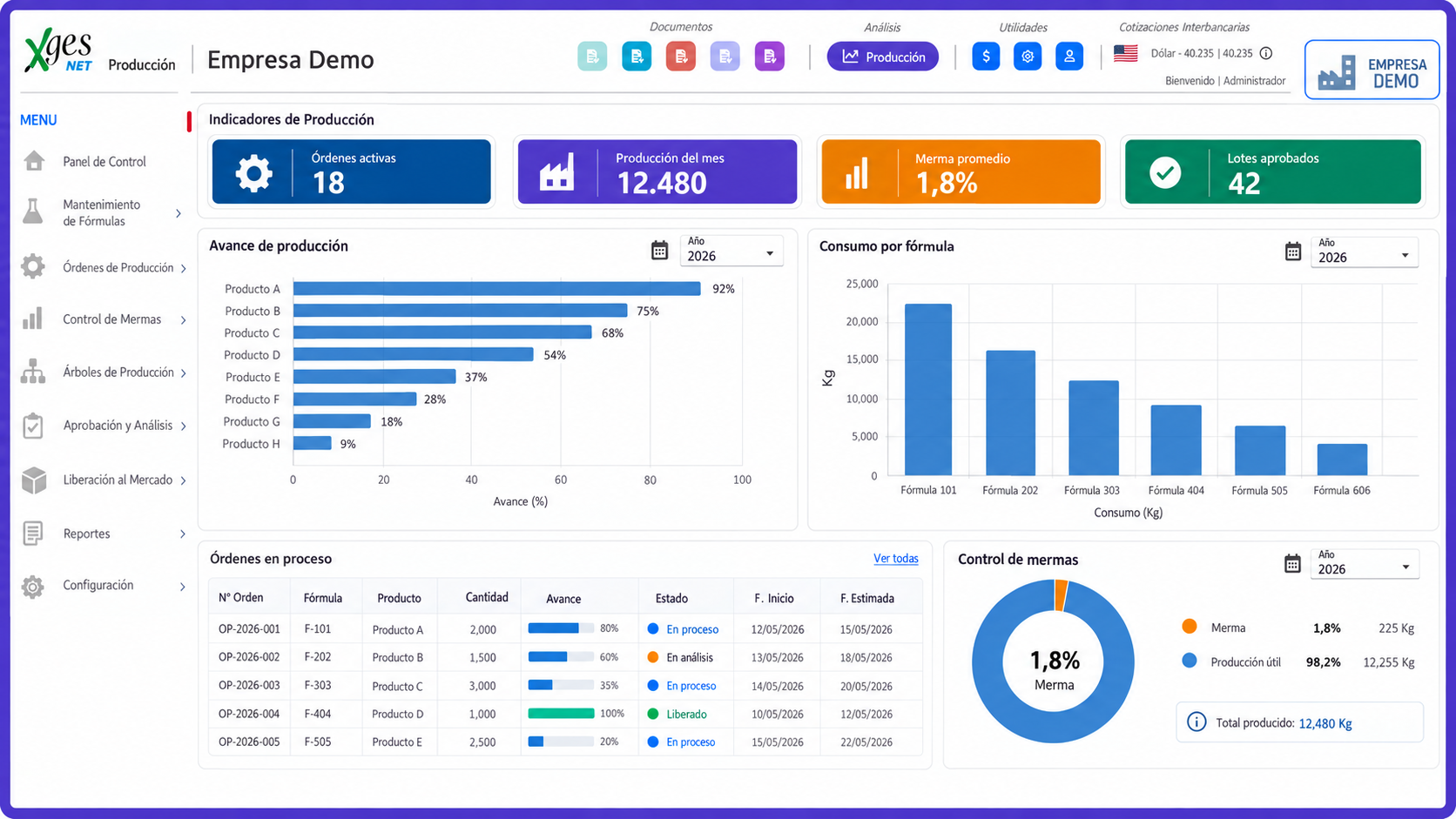Click the info icon beside Dólar rate
This screenshot has height=819, width=1456.
point(1266,53)
